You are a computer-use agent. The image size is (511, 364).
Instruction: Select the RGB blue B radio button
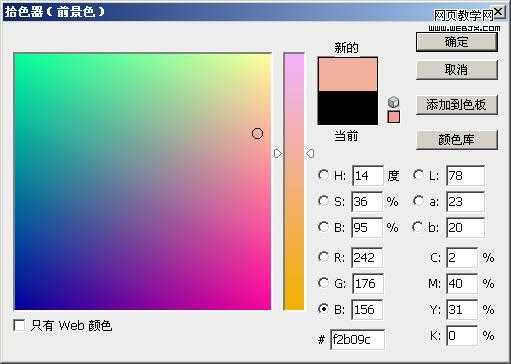pos(323,309)
